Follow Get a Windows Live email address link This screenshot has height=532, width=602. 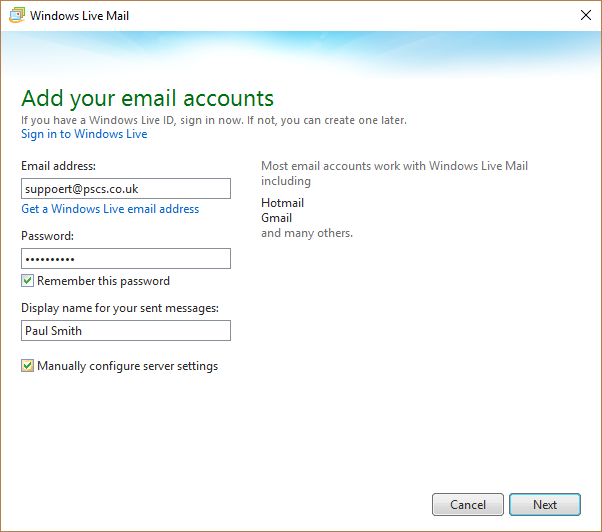tap(110, 209)
